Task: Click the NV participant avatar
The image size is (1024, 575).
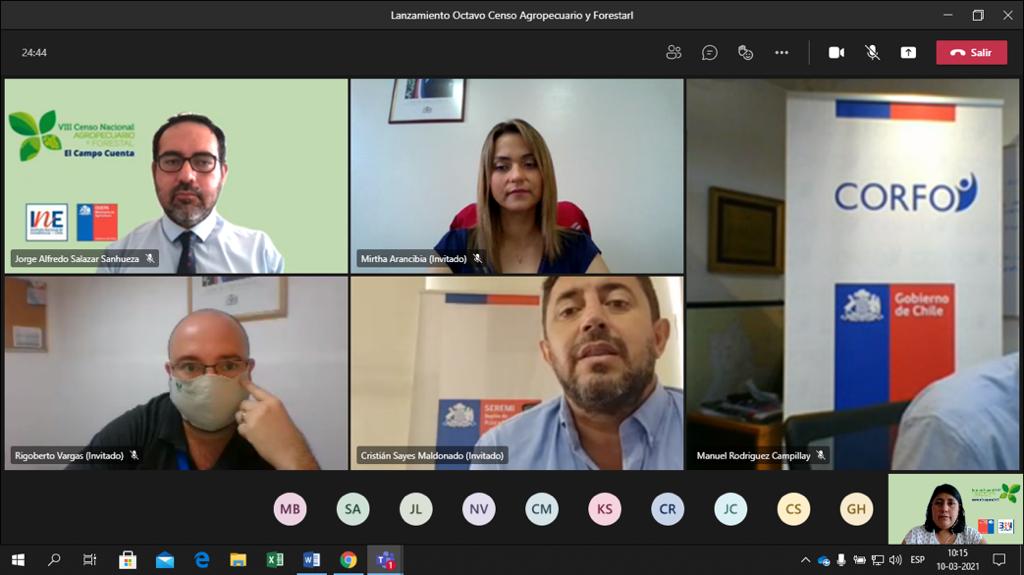Action: pos(479,509)
